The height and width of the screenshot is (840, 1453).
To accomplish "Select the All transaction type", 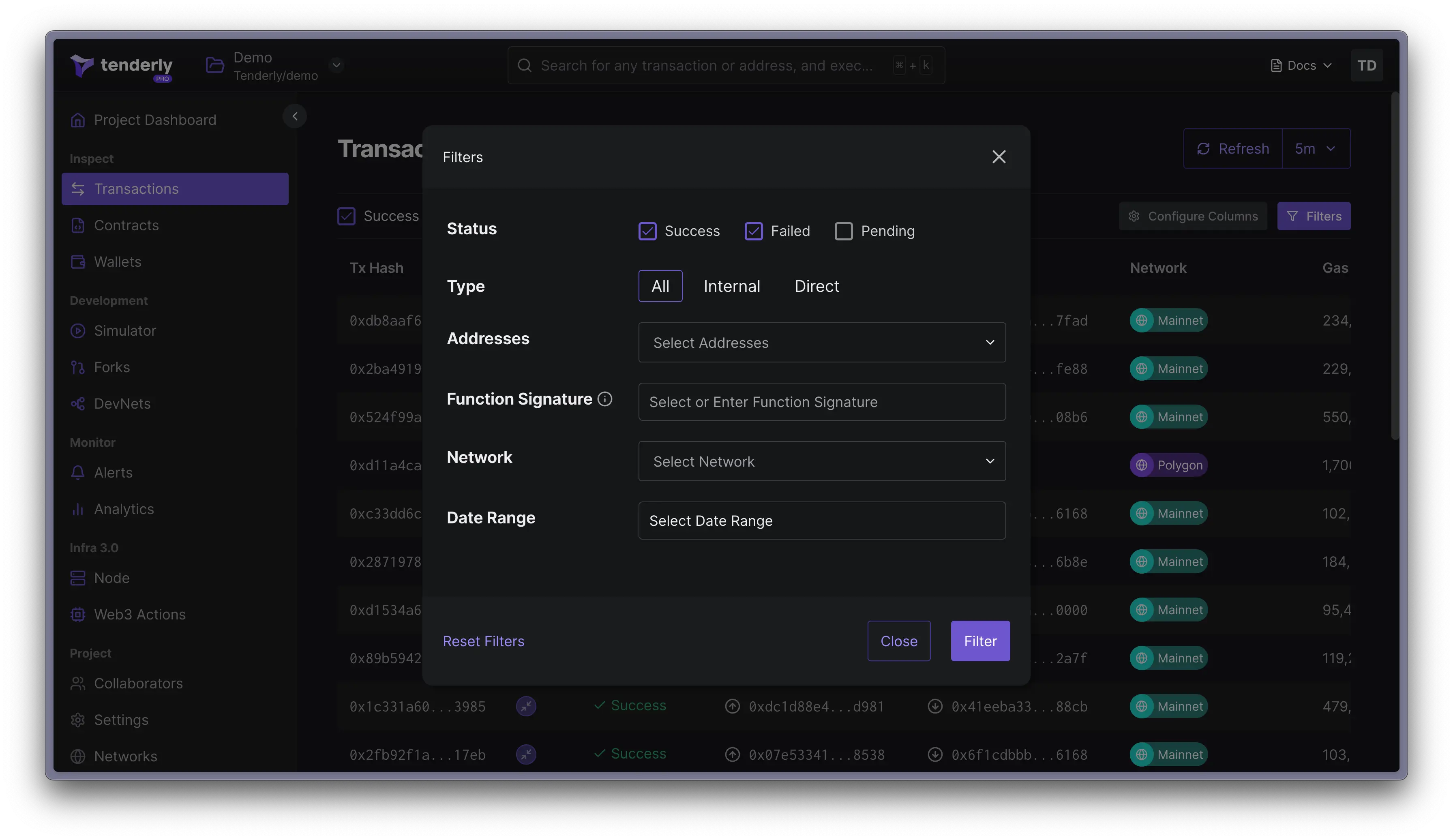I will pos(660,286).
